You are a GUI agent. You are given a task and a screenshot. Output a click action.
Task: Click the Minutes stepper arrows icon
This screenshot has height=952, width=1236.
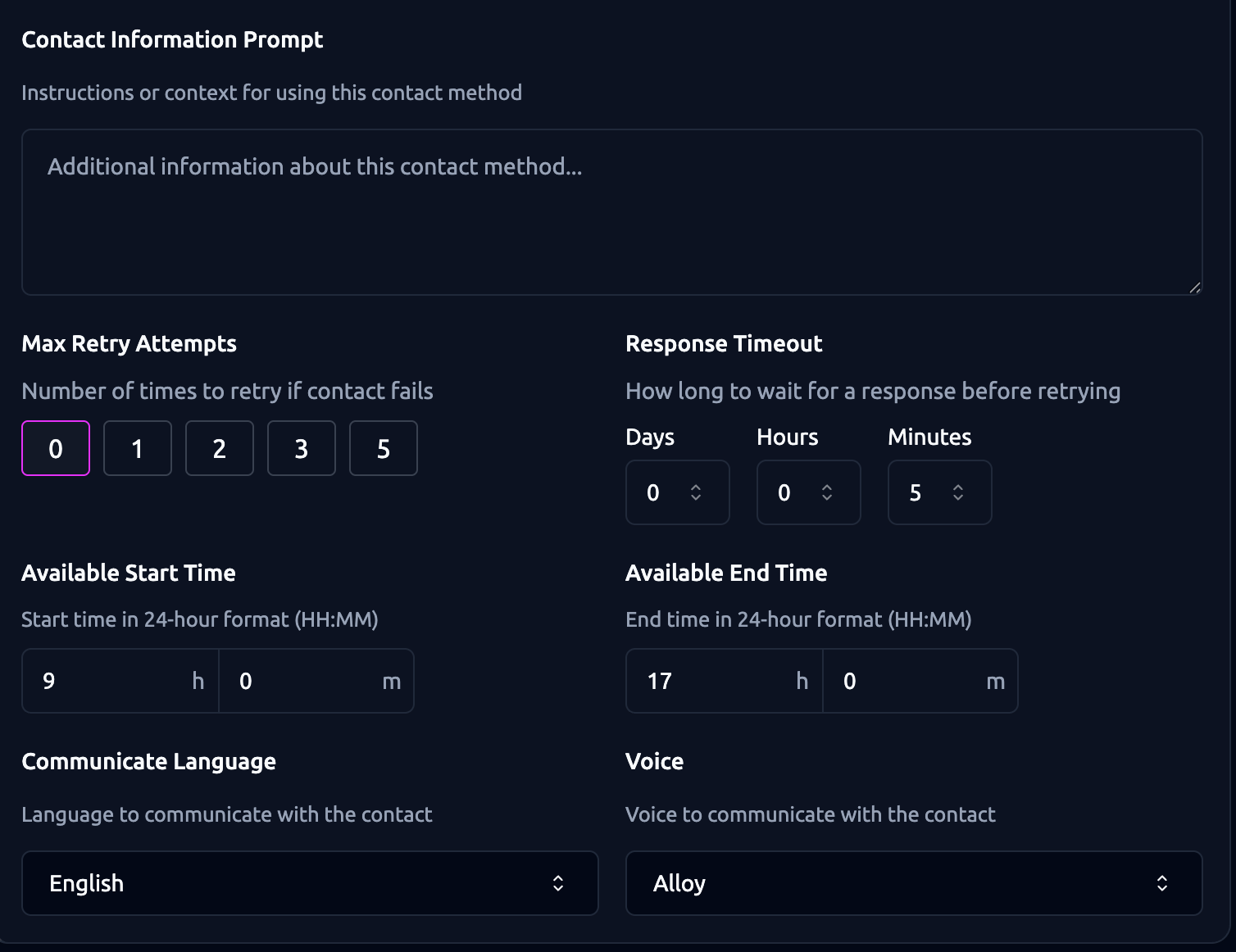958,492
